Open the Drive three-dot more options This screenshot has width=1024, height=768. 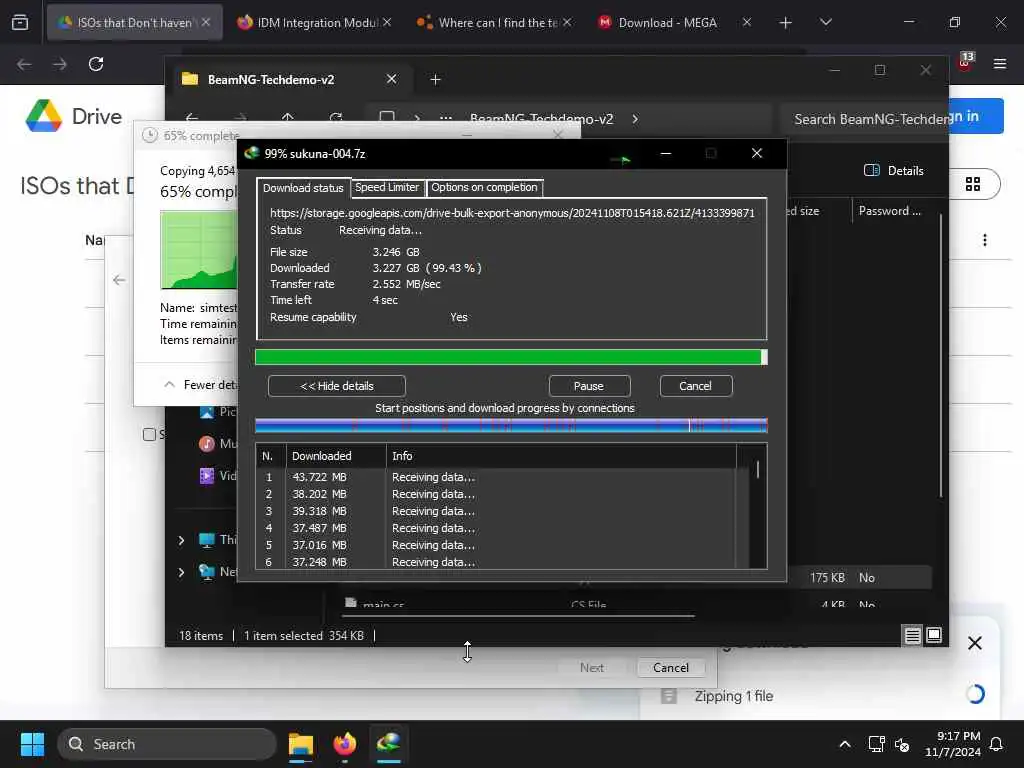click(x=984, y=240)
